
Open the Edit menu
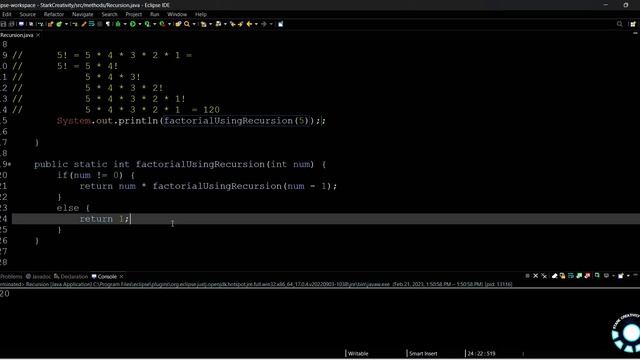tap(7, 14)
